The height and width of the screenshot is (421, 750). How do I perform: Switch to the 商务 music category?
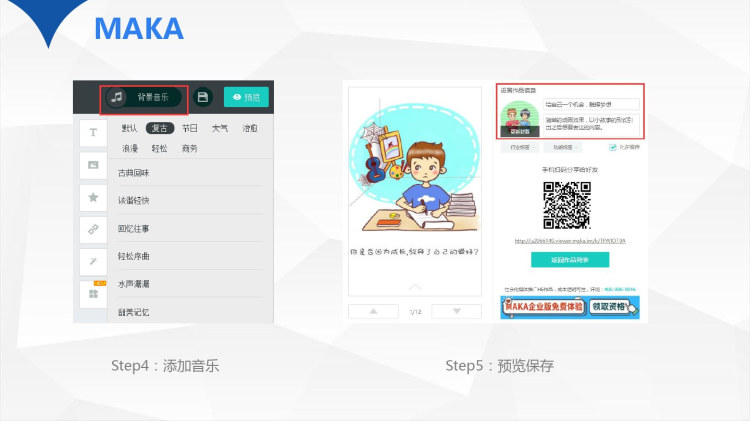(189, 148)
